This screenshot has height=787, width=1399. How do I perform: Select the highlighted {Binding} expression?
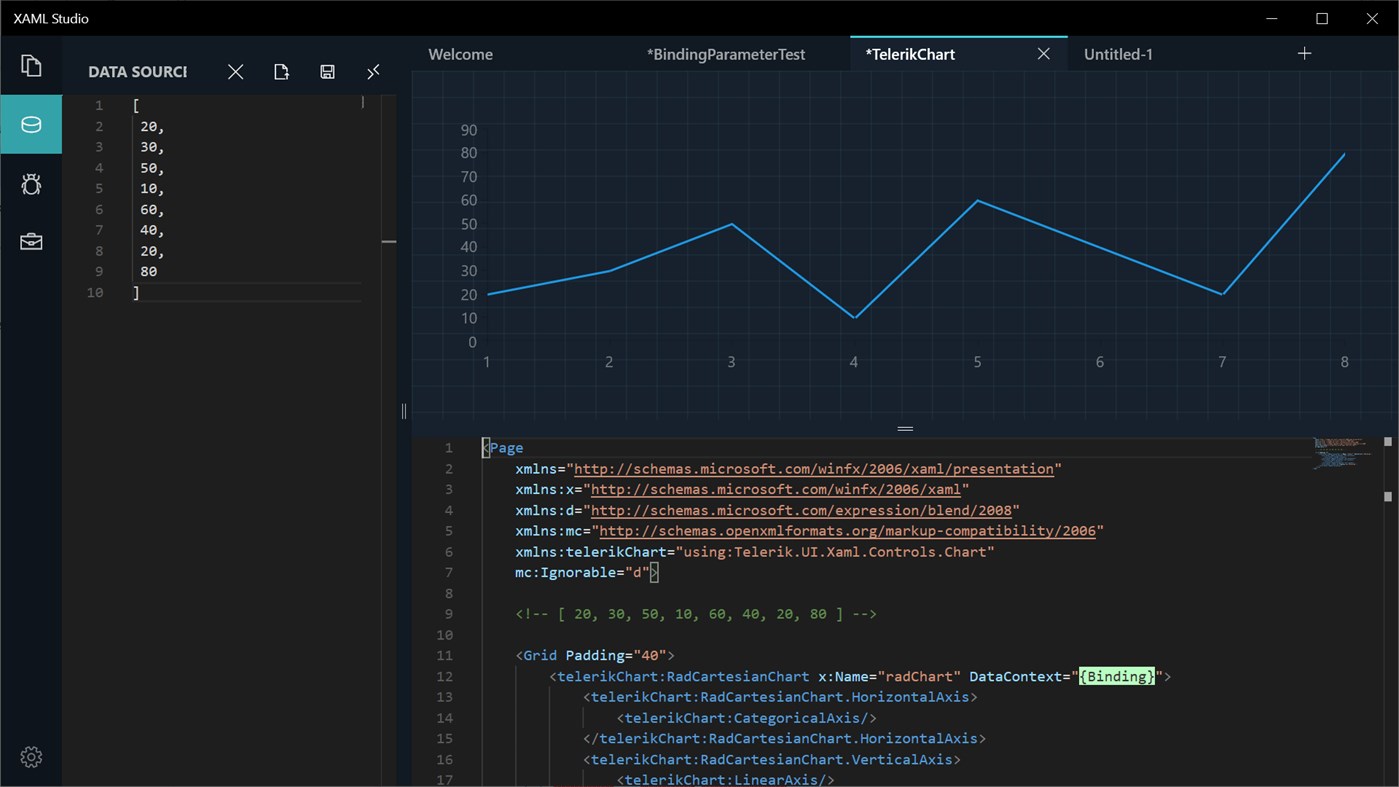point(1114,676)
